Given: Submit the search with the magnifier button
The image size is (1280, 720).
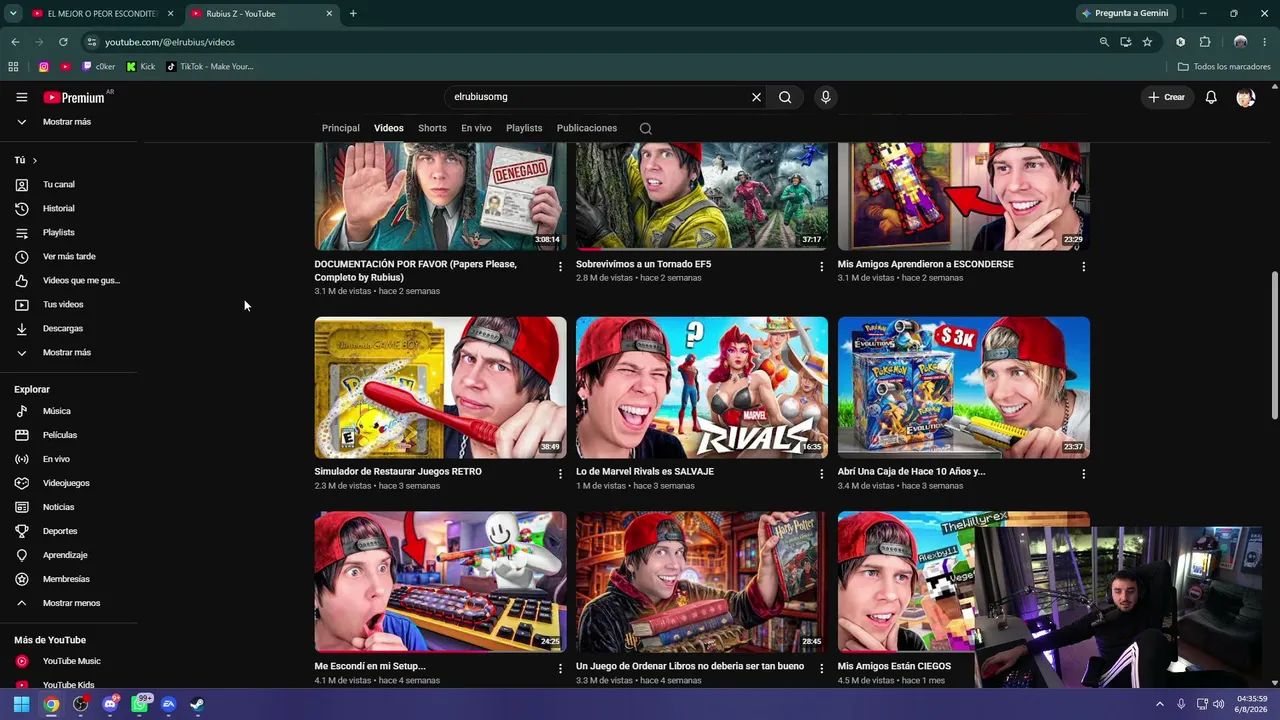Looking at the screenshot, I should pos(785,97).
